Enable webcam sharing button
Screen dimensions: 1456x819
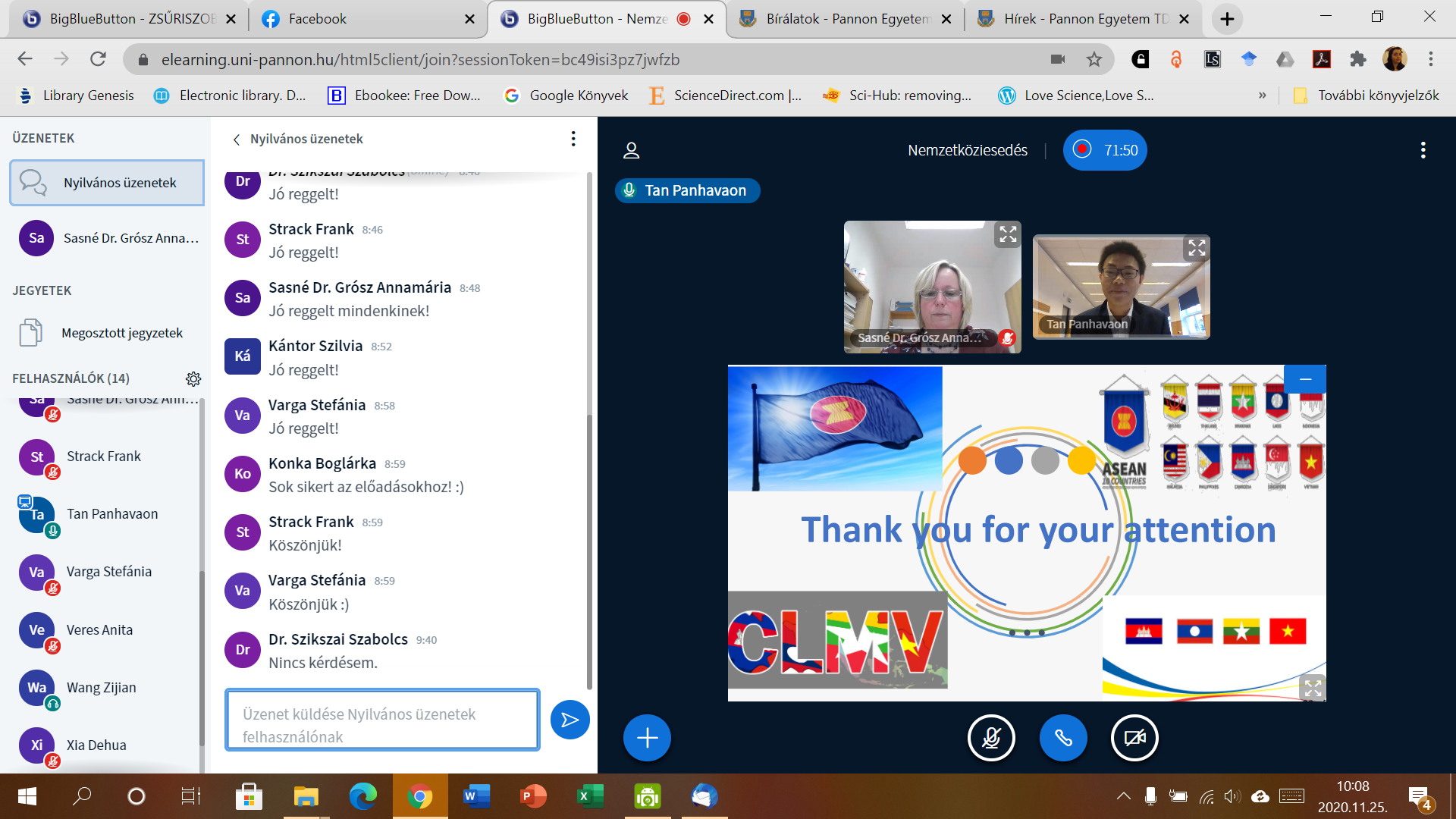[x=1134, y=738]
